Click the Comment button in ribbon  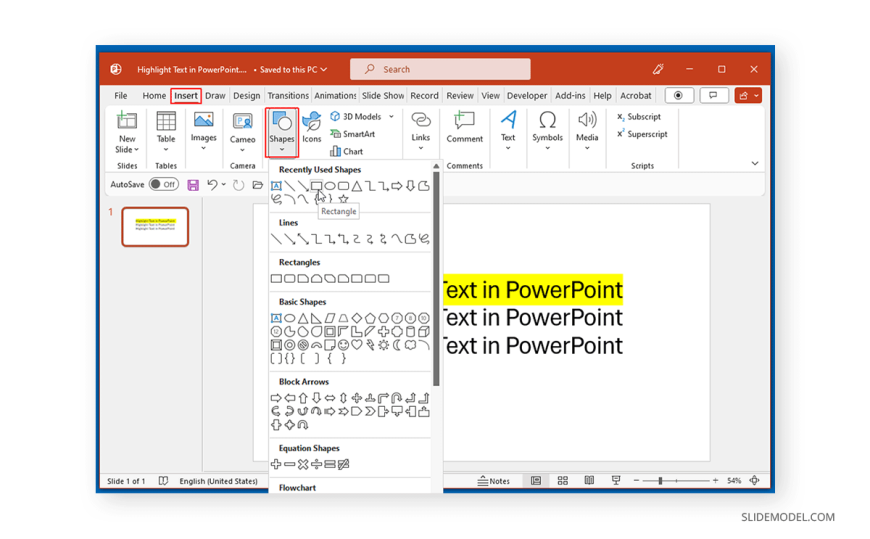pos(464,128)
